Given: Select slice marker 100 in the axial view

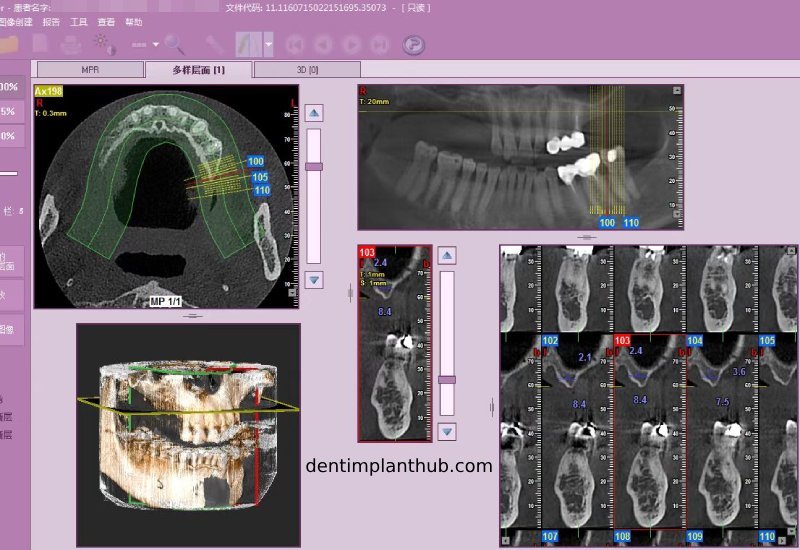Looking at the screenshot, I should [x=256, y=161].
